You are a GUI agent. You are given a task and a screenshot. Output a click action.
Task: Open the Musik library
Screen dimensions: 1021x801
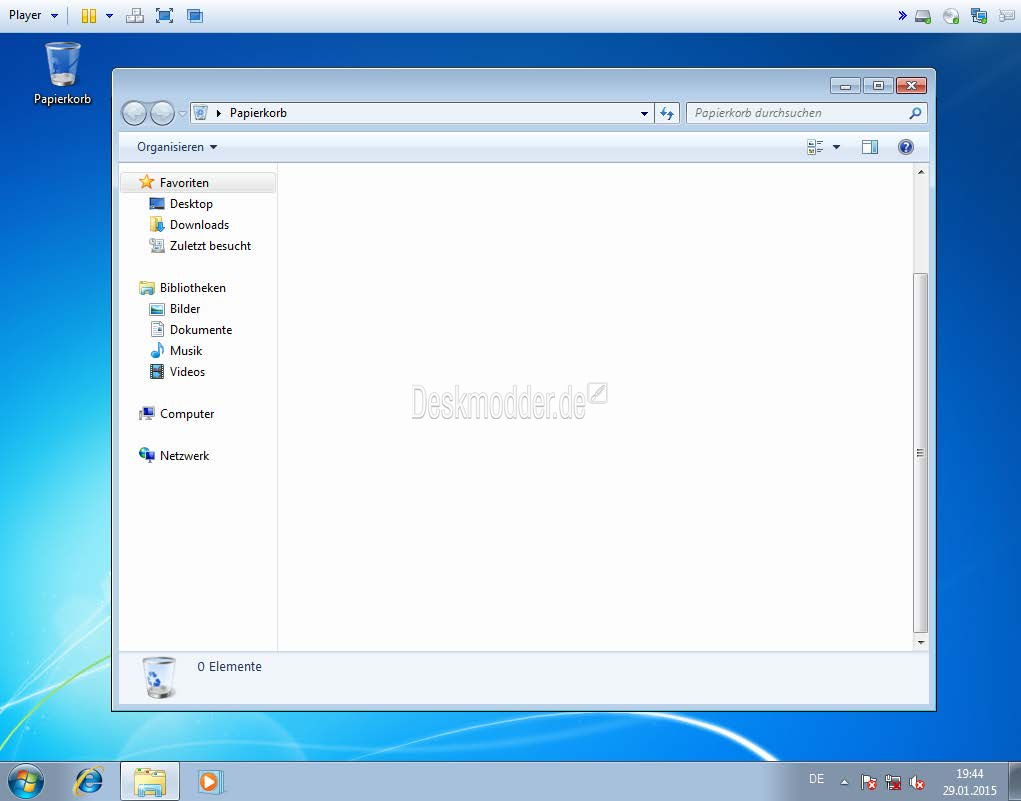tap(186, 350)
